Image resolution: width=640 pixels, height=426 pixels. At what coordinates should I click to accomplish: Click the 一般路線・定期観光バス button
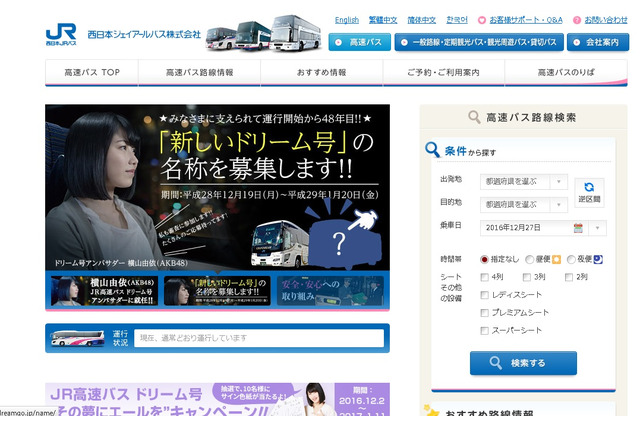pos(479,42)
